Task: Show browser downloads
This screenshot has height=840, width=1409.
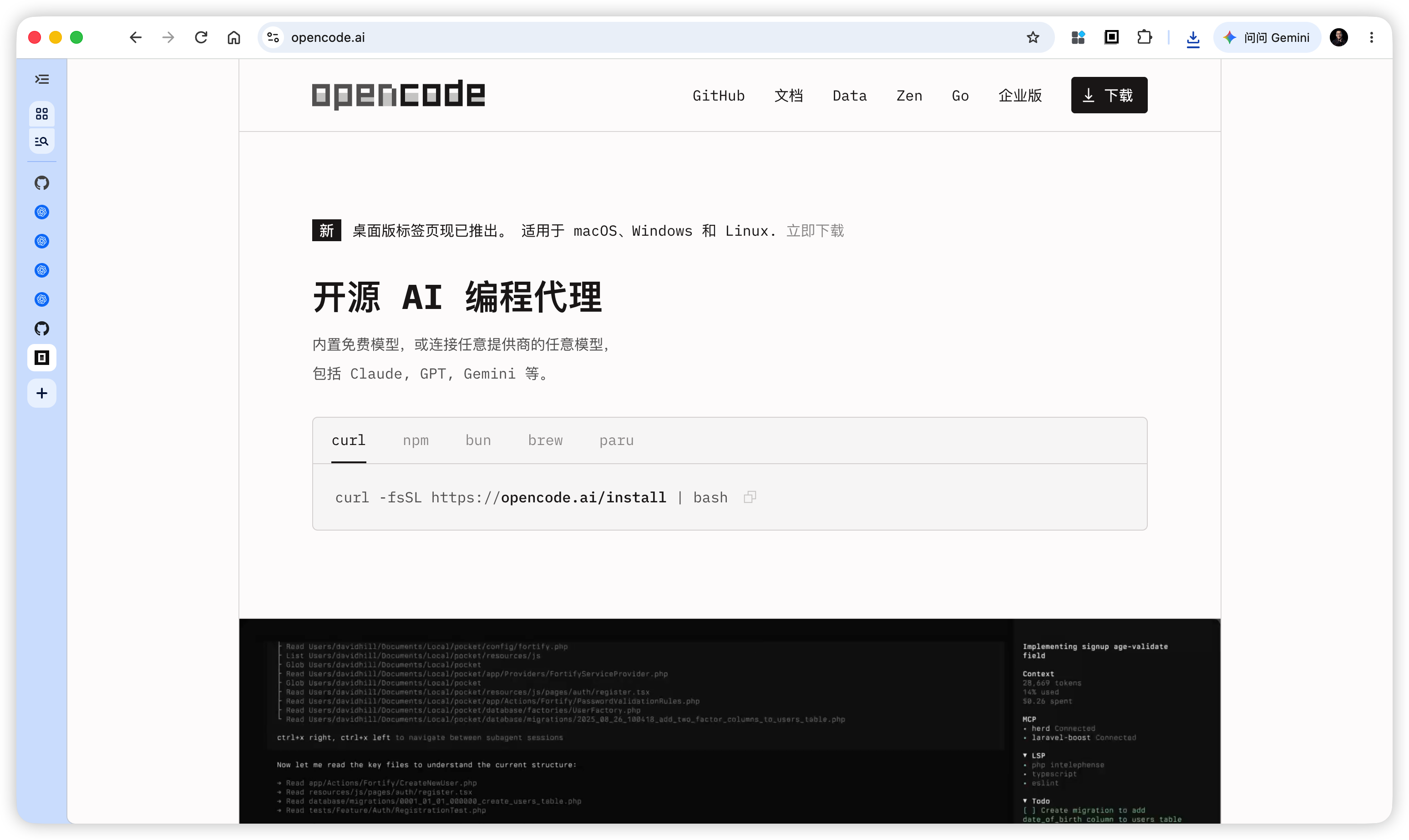Action: 1193,38
